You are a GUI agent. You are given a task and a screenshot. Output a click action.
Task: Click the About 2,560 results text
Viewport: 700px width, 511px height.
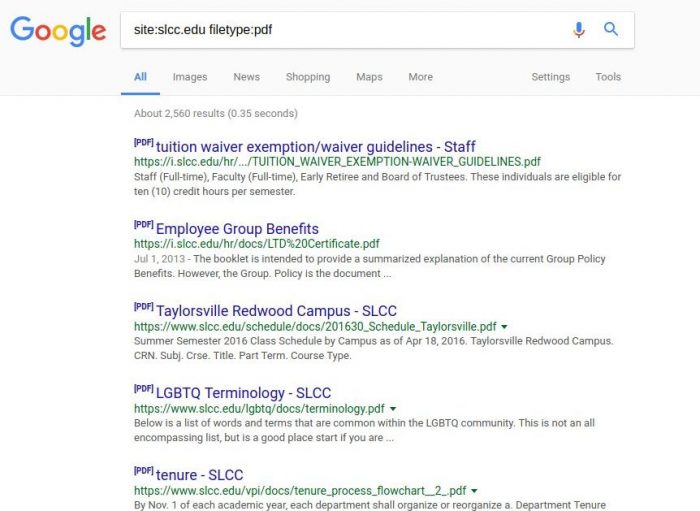pyautogui.click(x=216, y=113)
